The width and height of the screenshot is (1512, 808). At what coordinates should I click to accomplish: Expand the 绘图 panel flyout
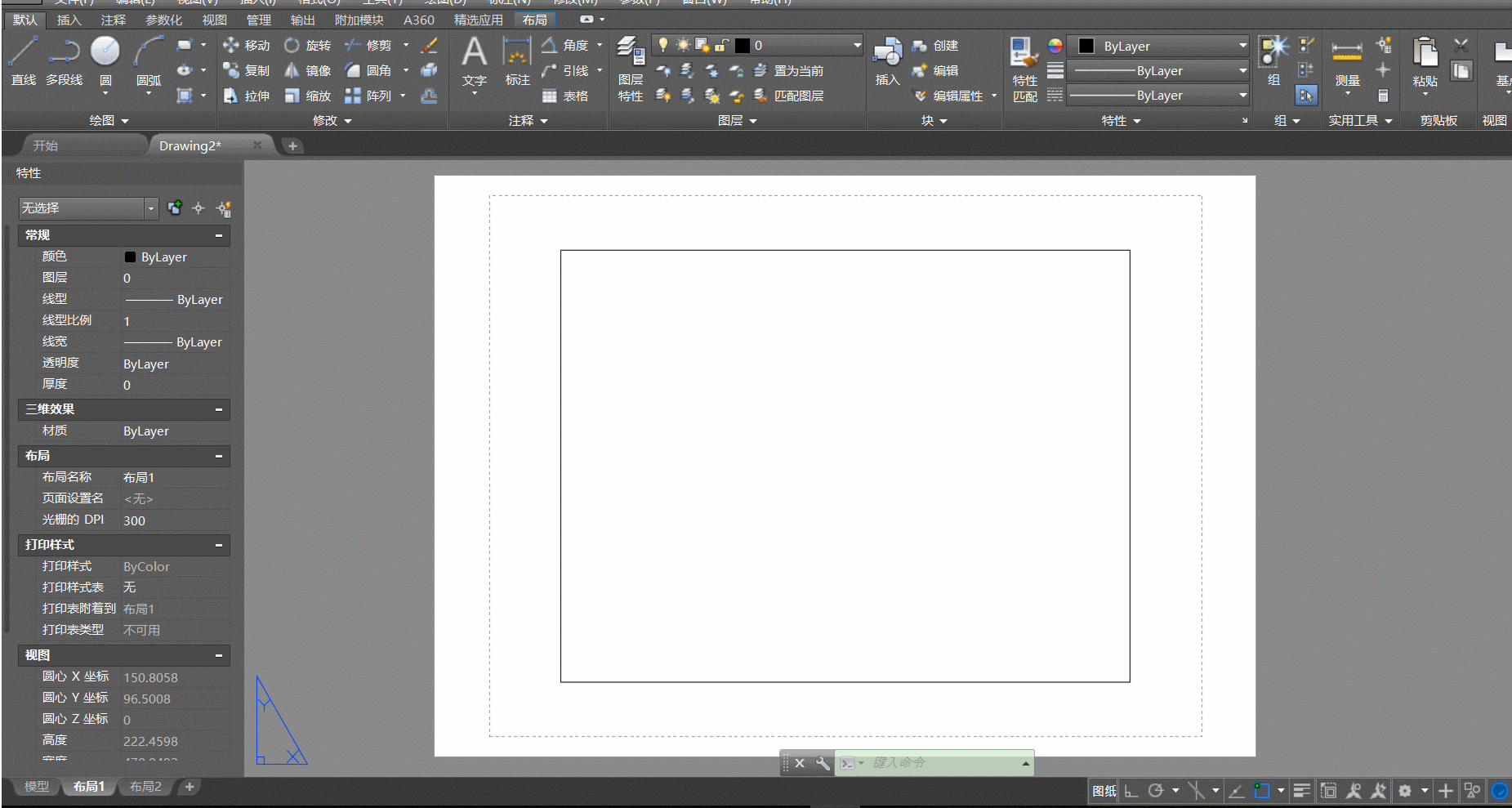[109, 121]
